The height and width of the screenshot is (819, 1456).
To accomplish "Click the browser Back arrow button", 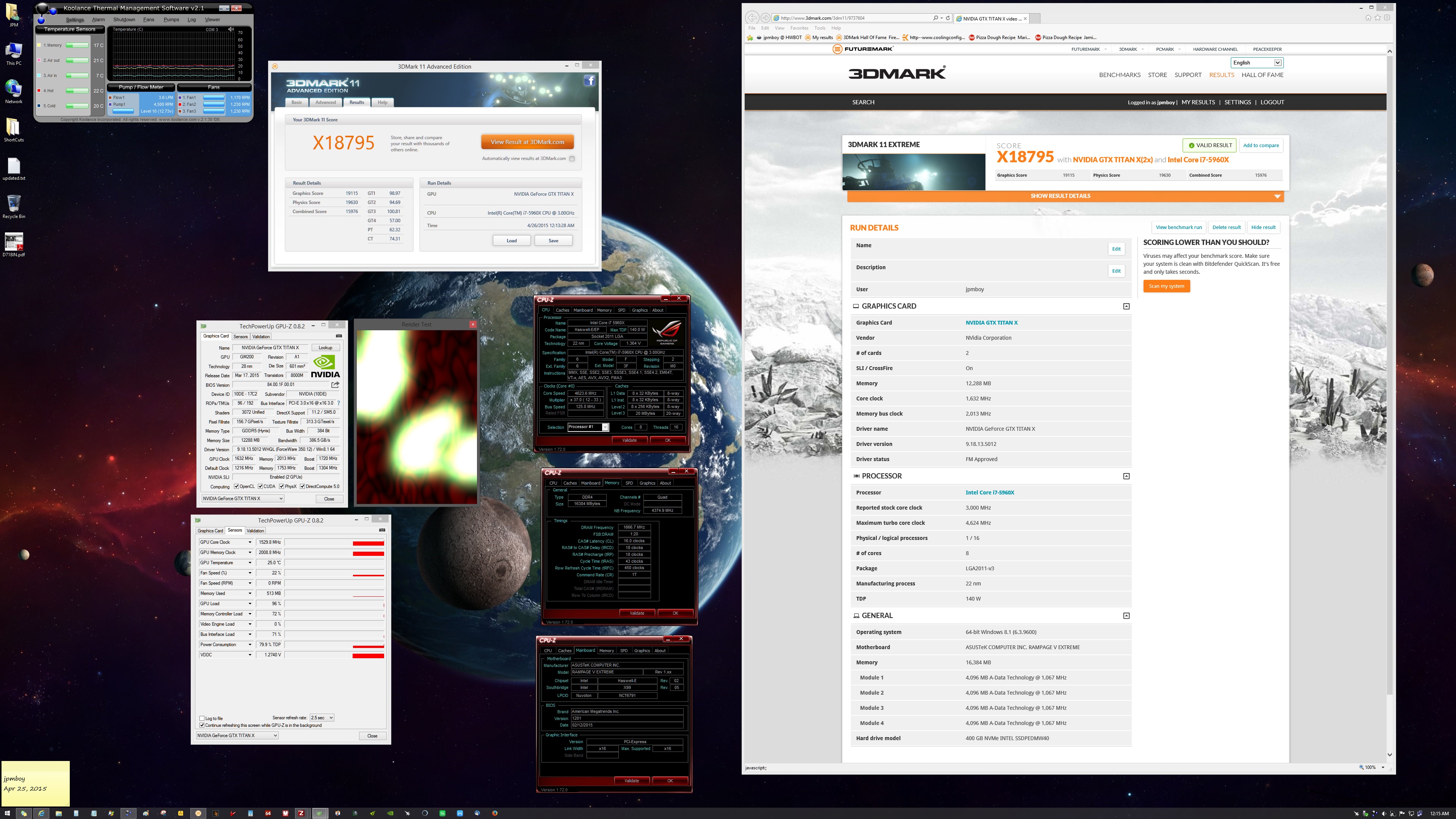I will point(752,17).
